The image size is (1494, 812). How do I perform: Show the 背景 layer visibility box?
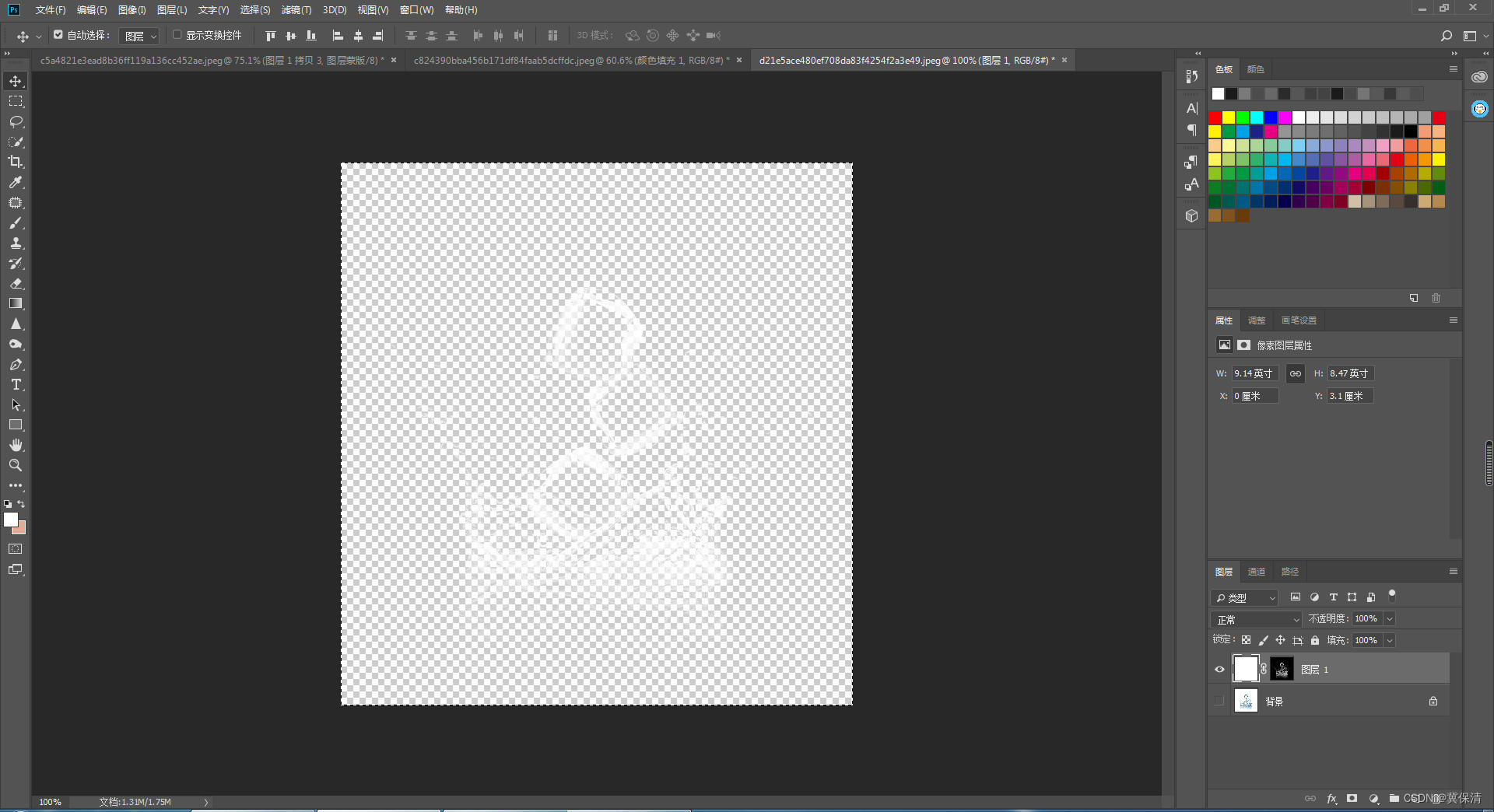pyautogui.click(x=1219, y=701)
